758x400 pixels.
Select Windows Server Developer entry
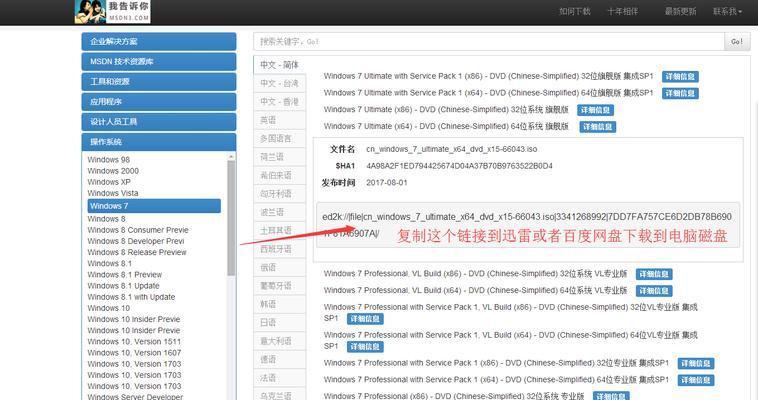point(135,397)
